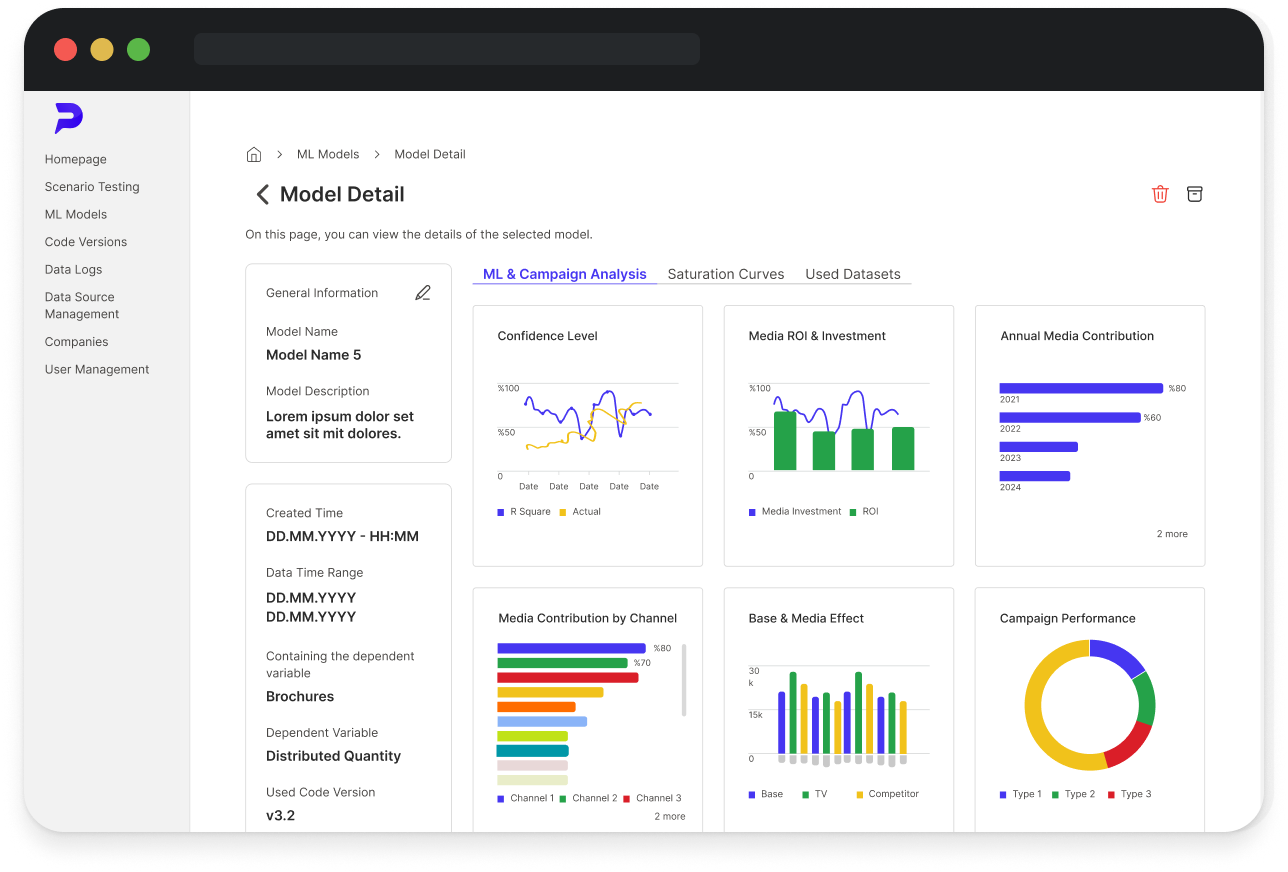The height and width of the screenshot is (872, 1288).
Task: Click the home icon in the breadcrumb
Action: coord(254,154)
